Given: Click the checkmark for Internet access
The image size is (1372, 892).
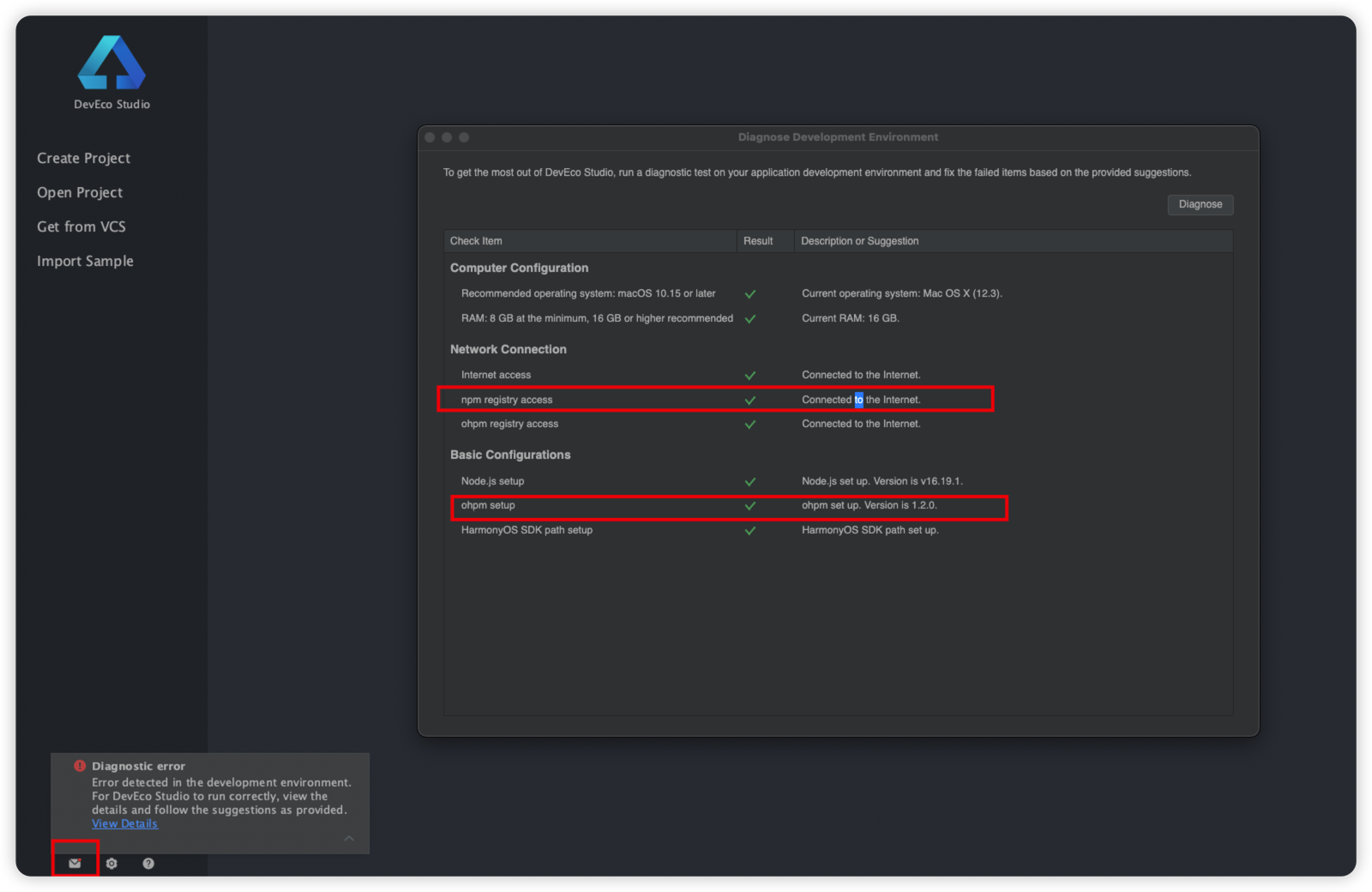Looking at the screenshot, I should pos(750,376).
